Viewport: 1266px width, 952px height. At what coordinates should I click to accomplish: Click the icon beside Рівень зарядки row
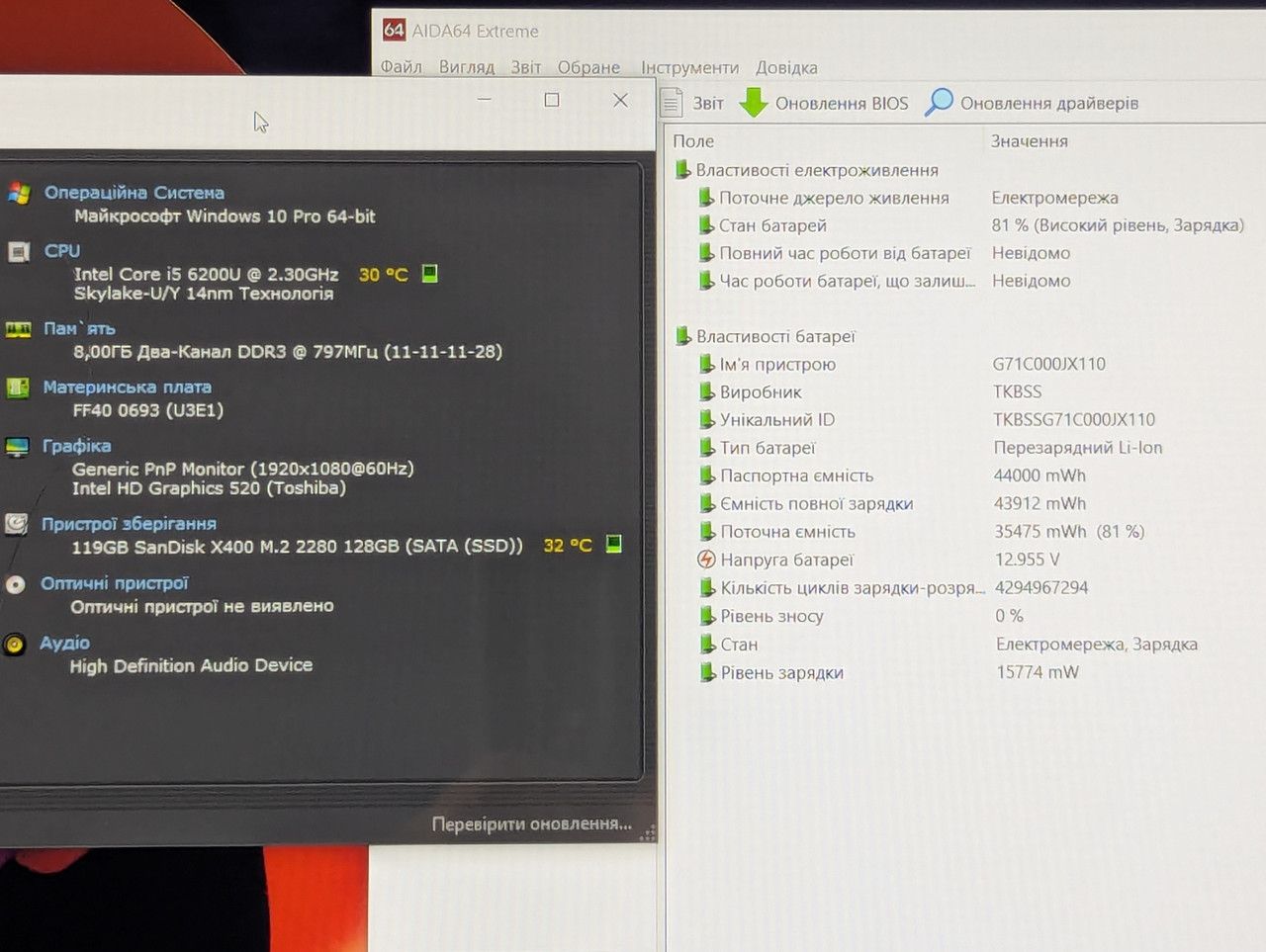[x=707, y=672]
